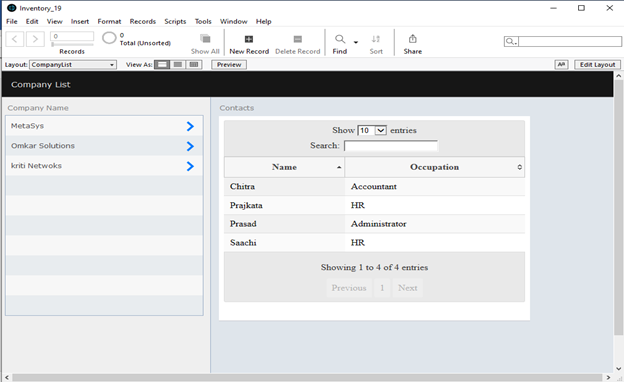The image size is (624, 382).
Task: Sort contacts by Name column header
Action: pos(285,167)
